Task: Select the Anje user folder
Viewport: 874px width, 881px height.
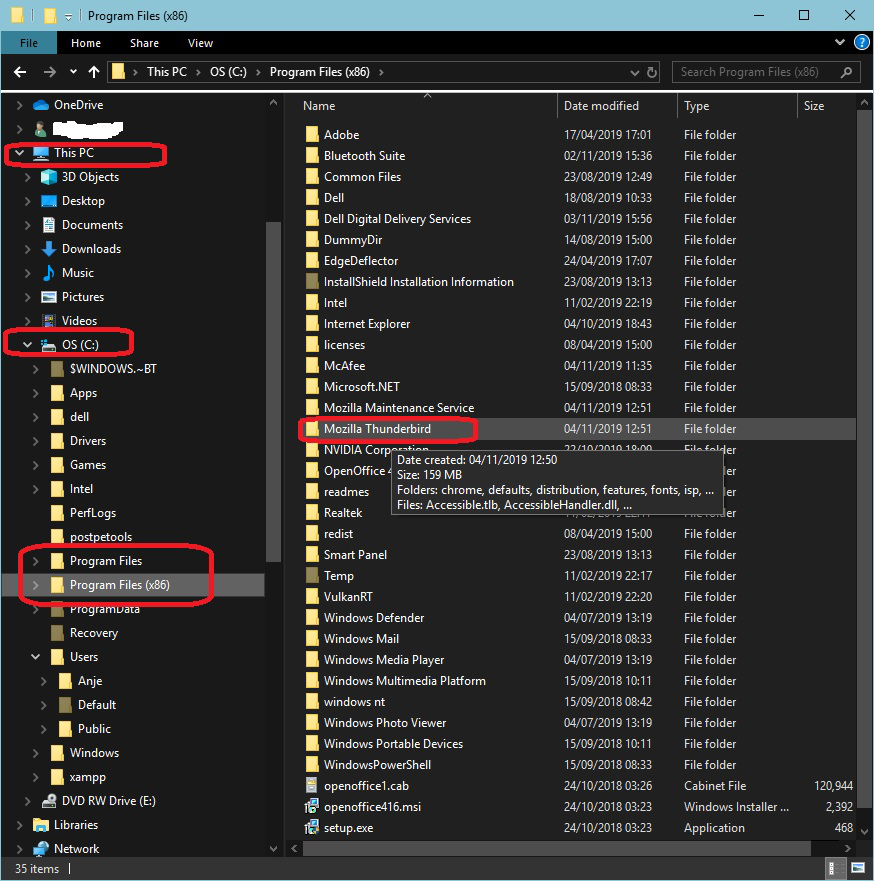Action: click(x=89, y=681)
